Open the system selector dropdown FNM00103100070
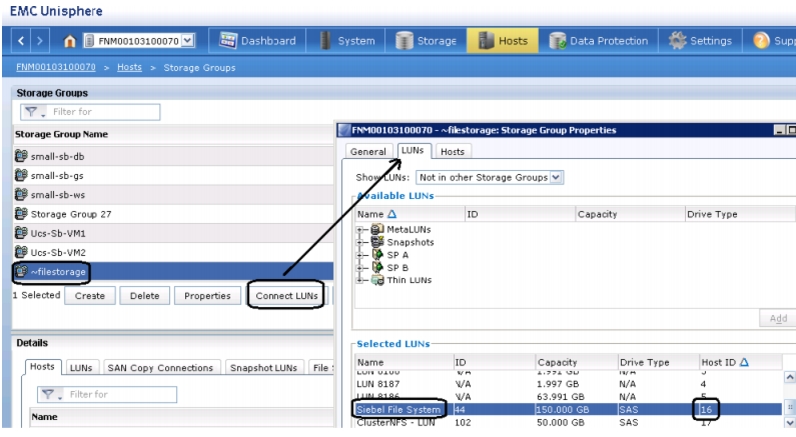 [138, 41]
